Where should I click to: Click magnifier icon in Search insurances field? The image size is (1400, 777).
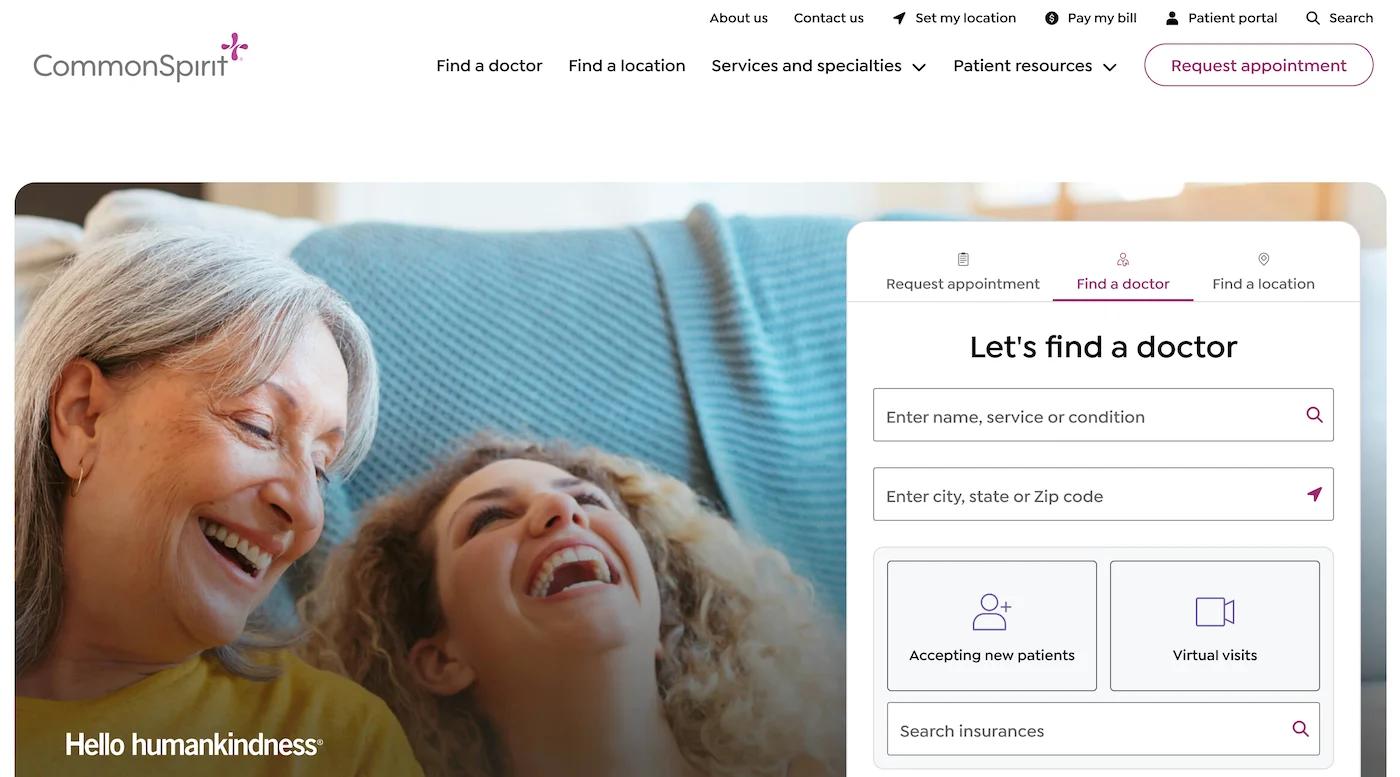[x=1300, y=729]
